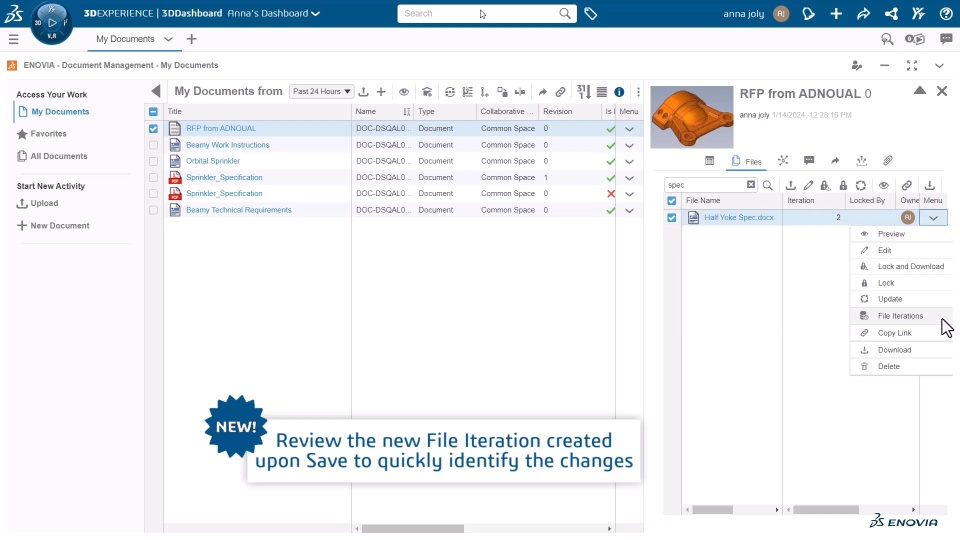Click upload icon in Files toolbar
Screen dimensions: 960x540
[x=790, y=186]
